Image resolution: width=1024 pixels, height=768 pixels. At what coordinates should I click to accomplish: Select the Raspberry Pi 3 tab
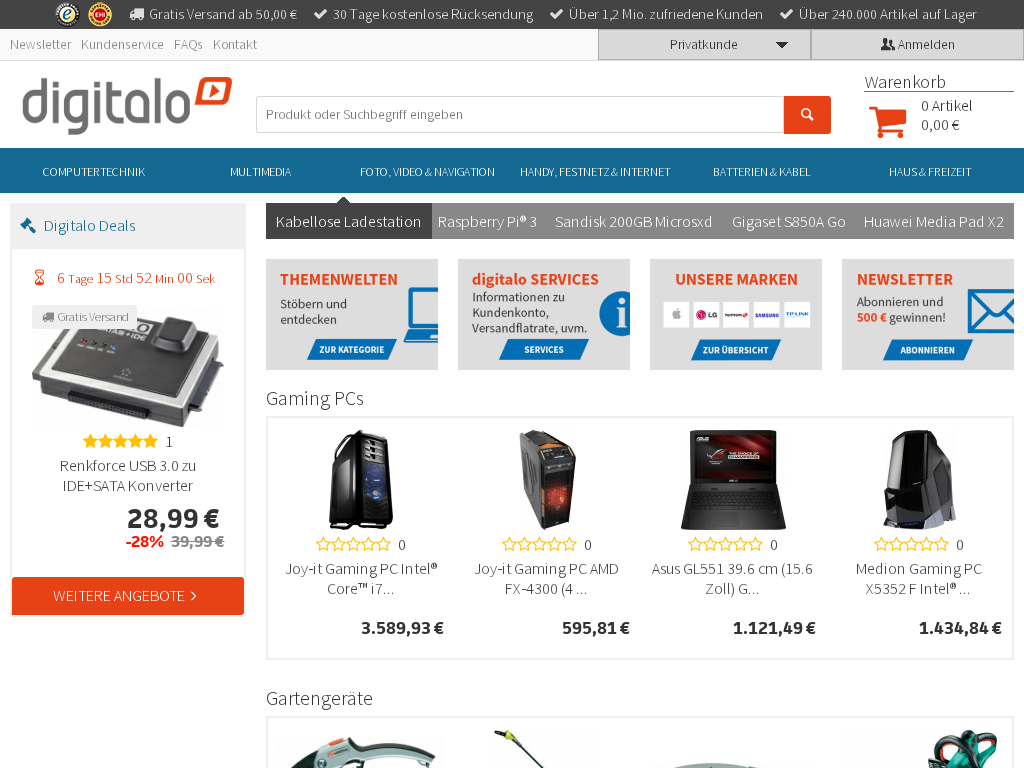(487, 221)
